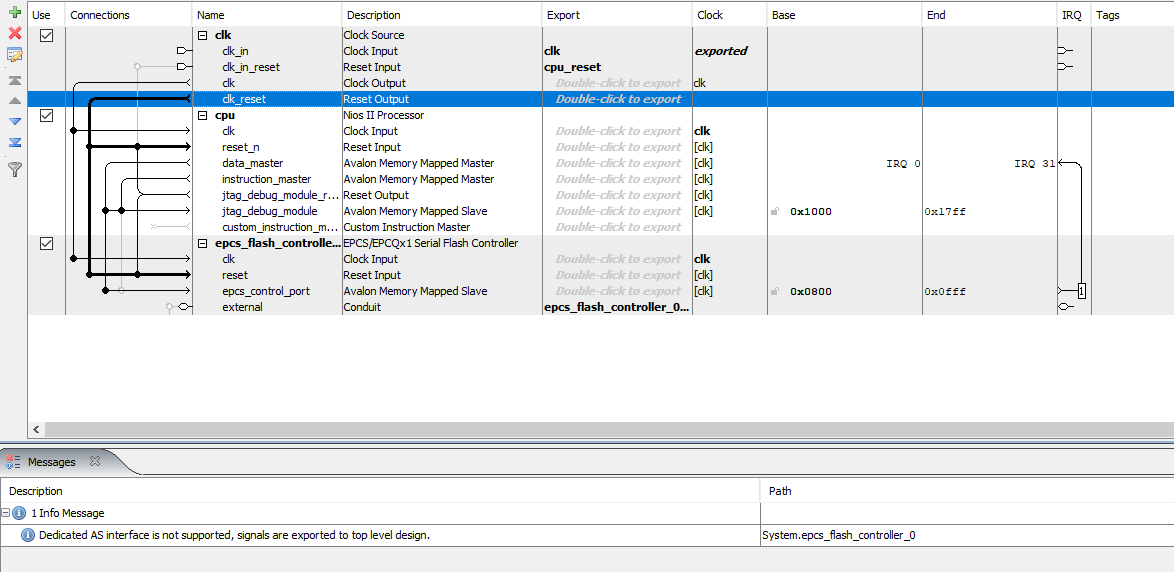Click the blue move down arrow icon
The width and height of the screenshot is (1174, 572).
14,121
